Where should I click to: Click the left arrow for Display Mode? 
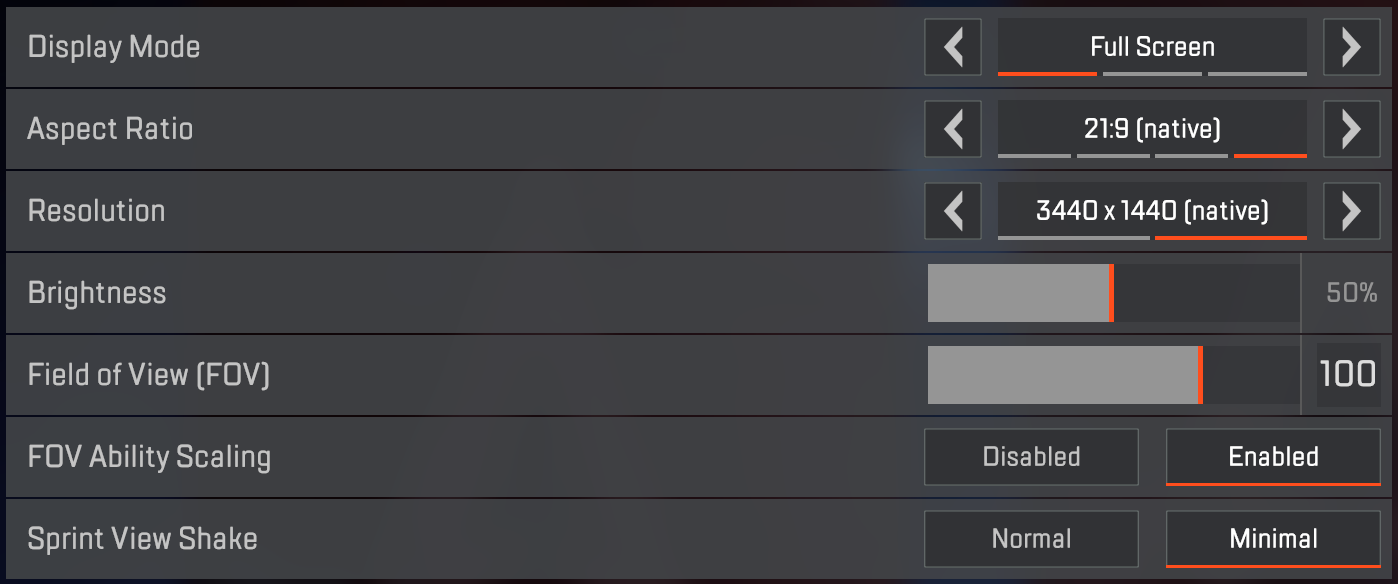click(953, 47)
